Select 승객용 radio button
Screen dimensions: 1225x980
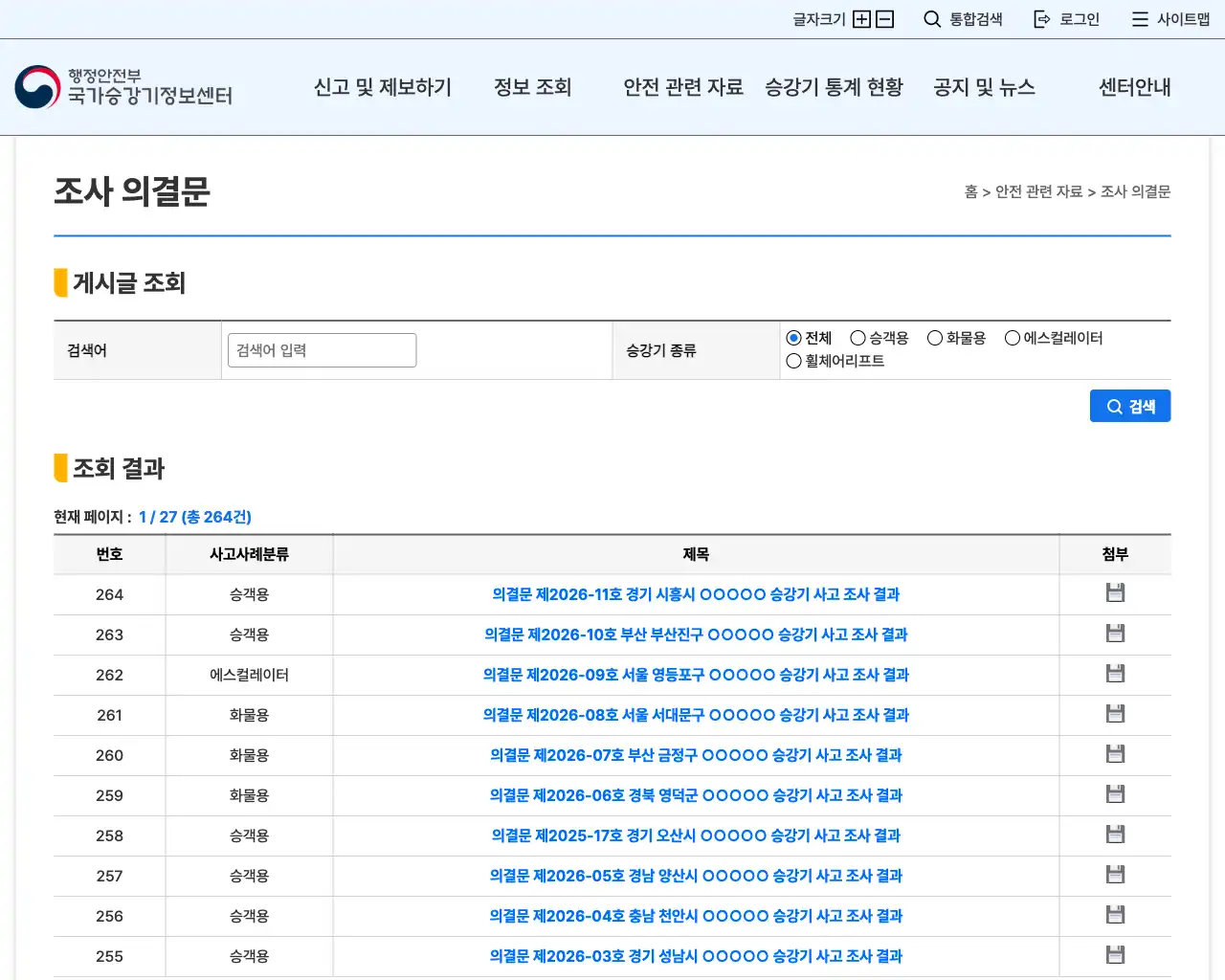857,338
